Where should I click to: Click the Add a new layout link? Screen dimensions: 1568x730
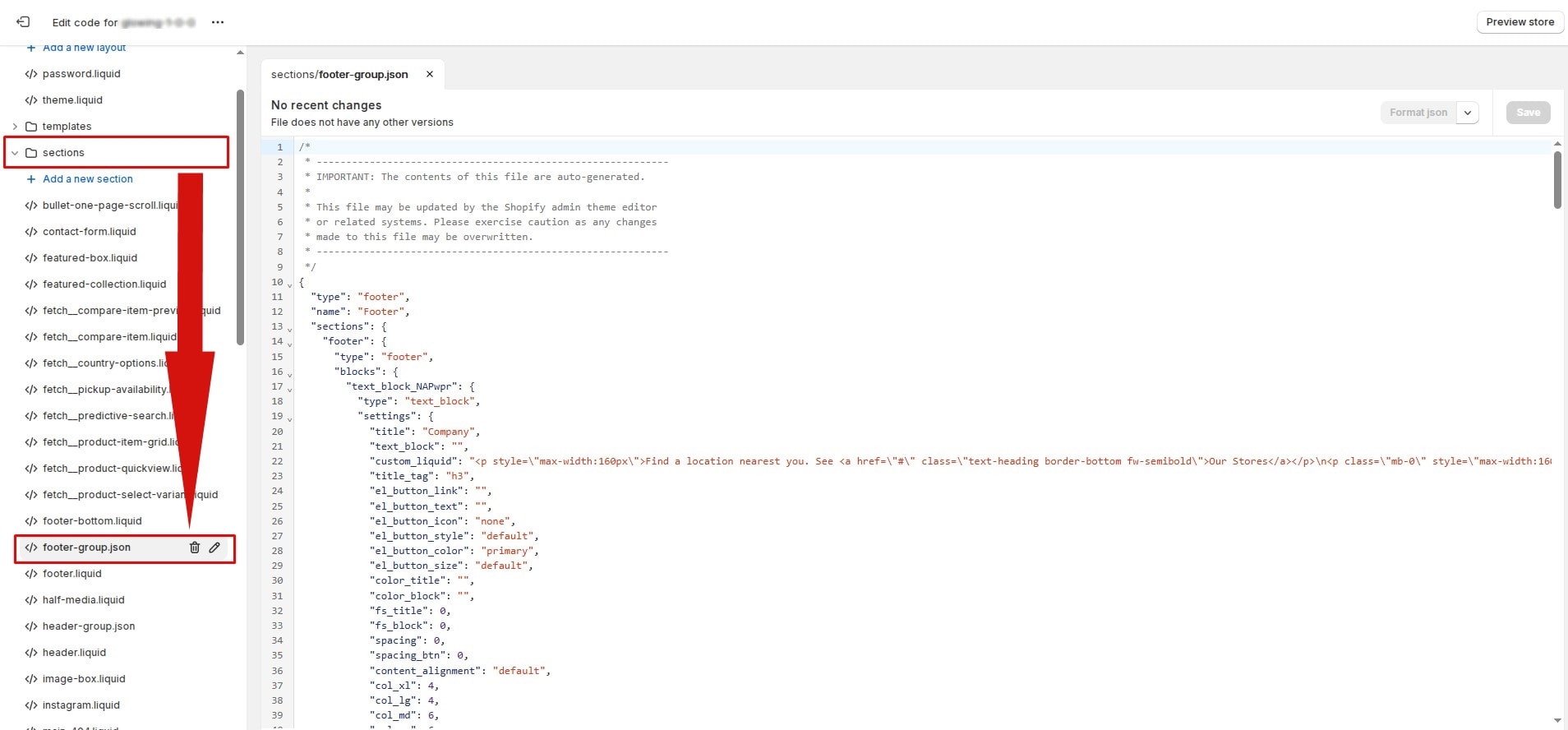84,48
